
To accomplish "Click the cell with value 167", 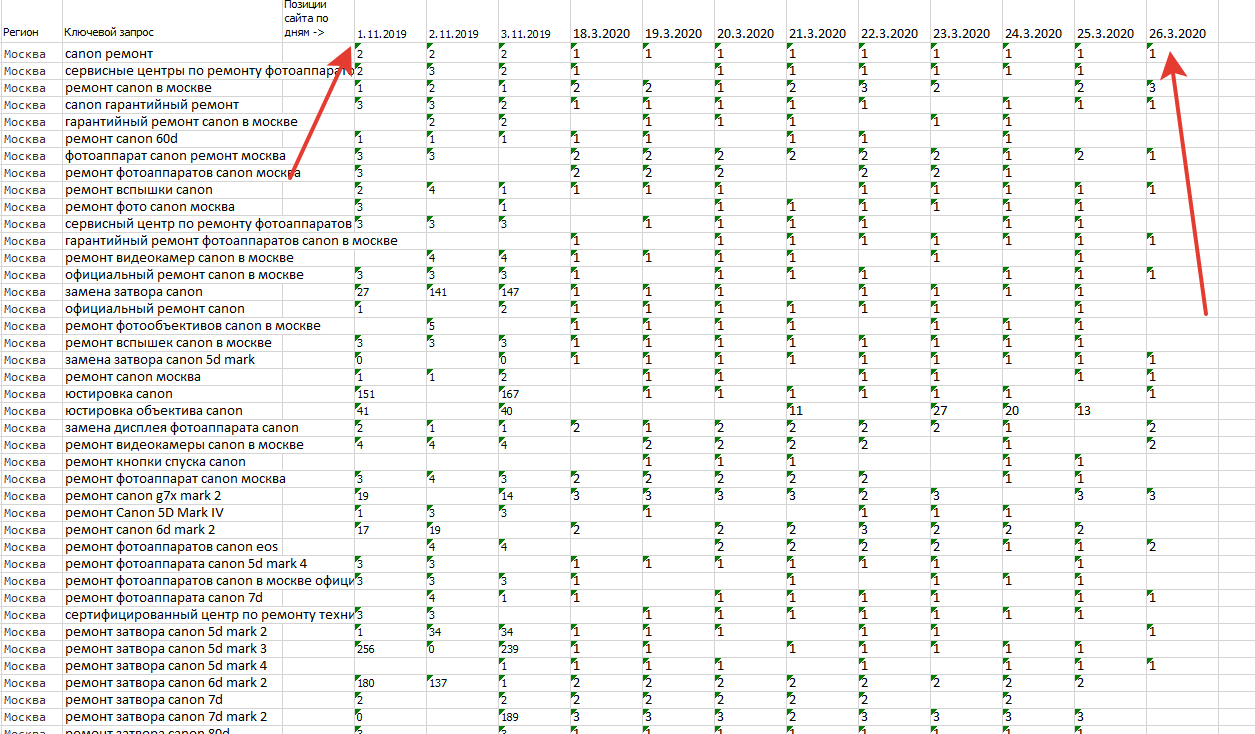I will [534, 393].
